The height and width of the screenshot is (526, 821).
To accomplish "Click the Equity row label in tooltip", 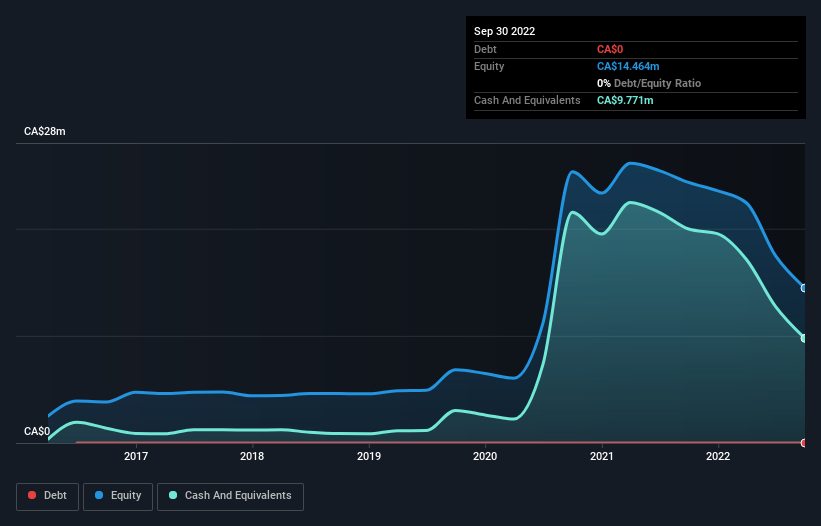I will [489, 66].
